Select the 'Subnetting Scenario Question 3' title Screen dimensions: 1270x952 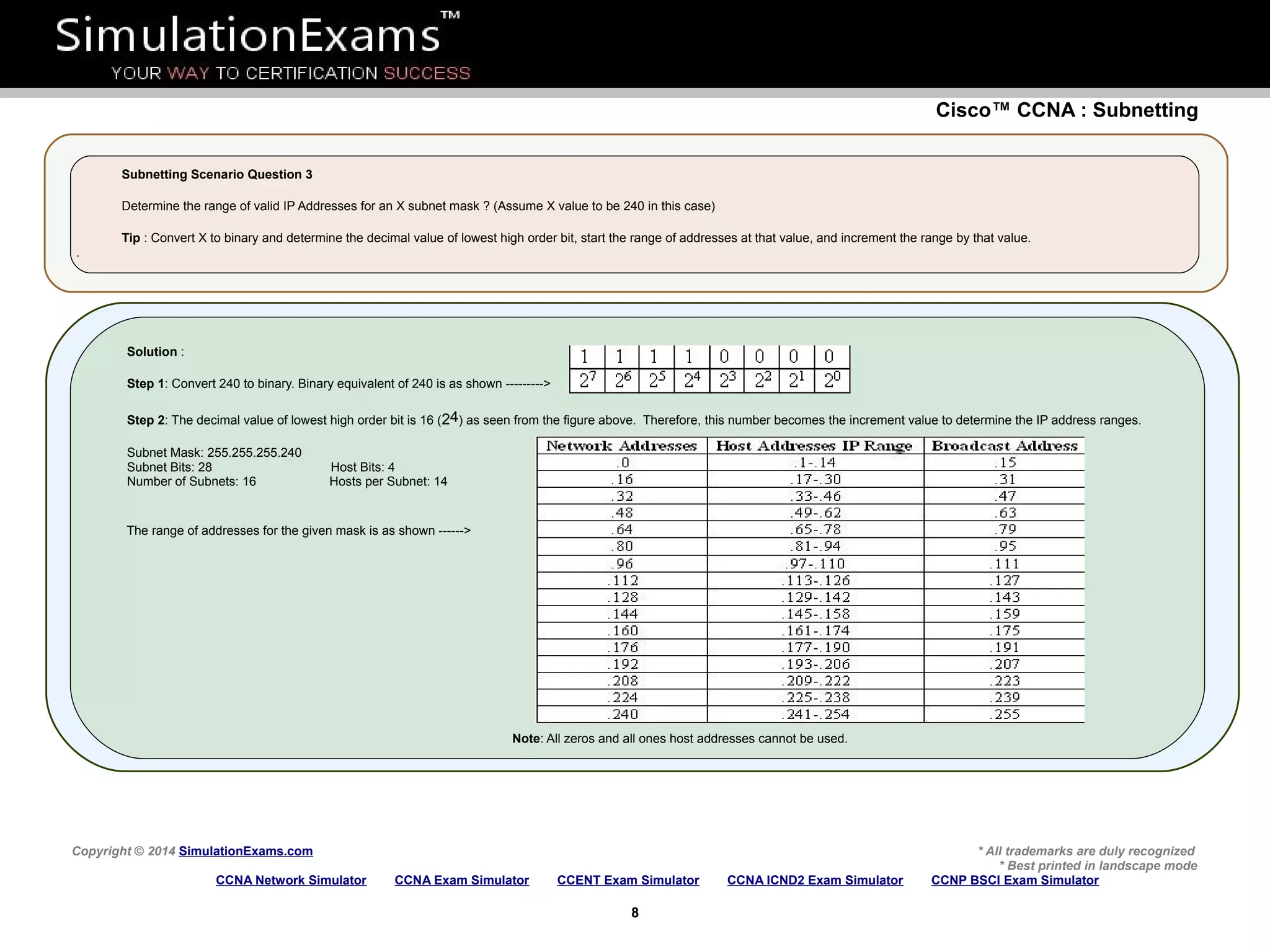point(217,174)
